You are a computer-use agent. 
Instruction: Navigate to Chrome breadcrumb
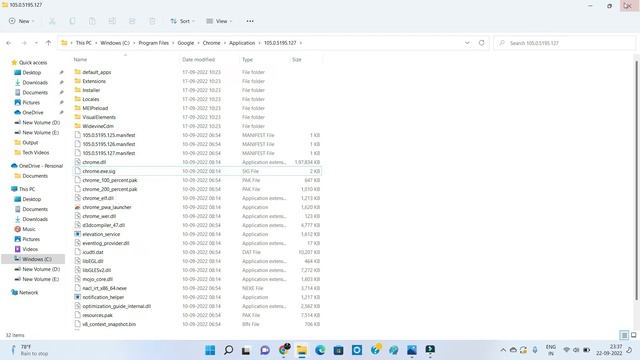[x=211, y=43]
